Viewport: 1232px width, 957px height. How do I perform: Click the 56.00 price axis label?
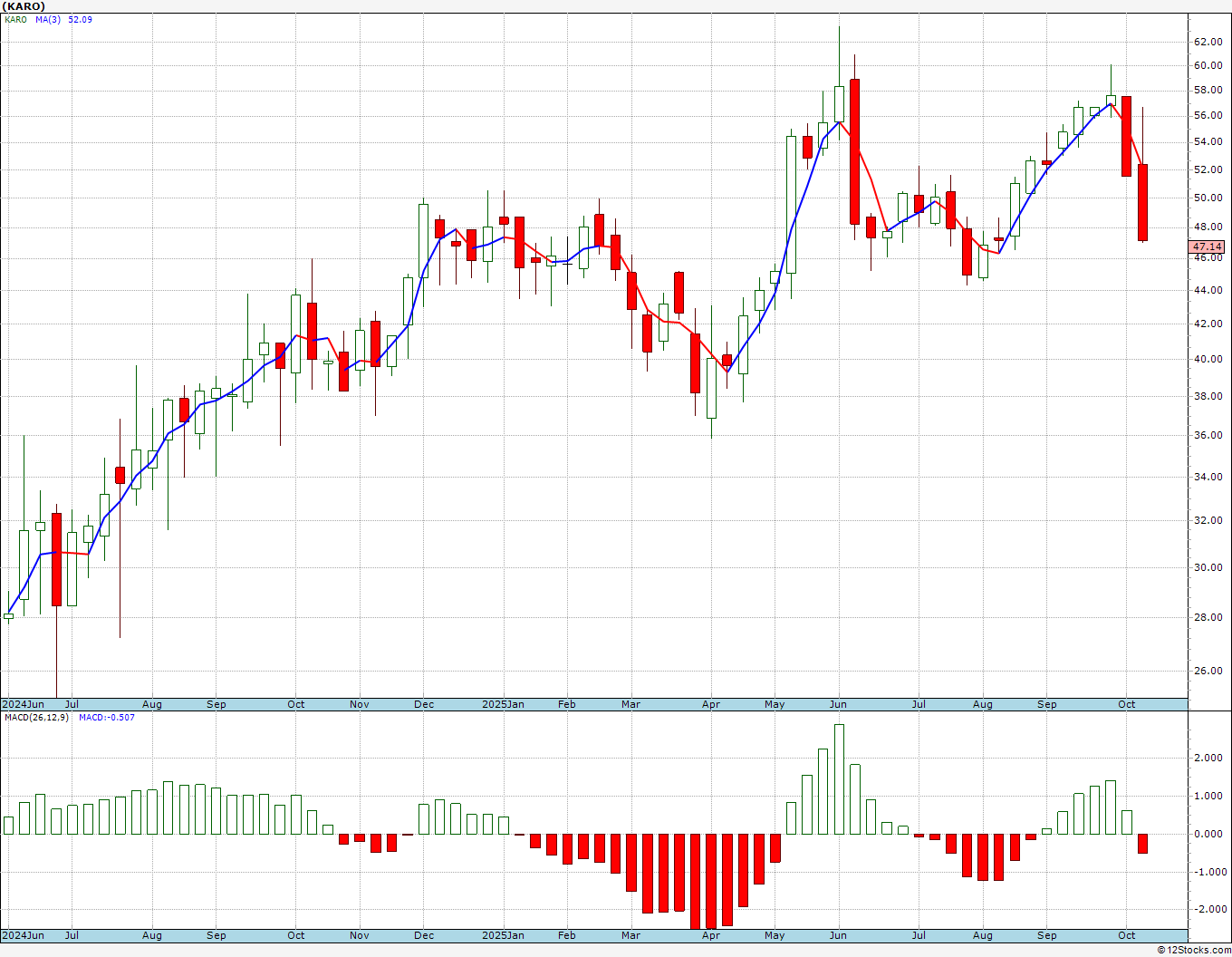click(x=1208, y=116)
